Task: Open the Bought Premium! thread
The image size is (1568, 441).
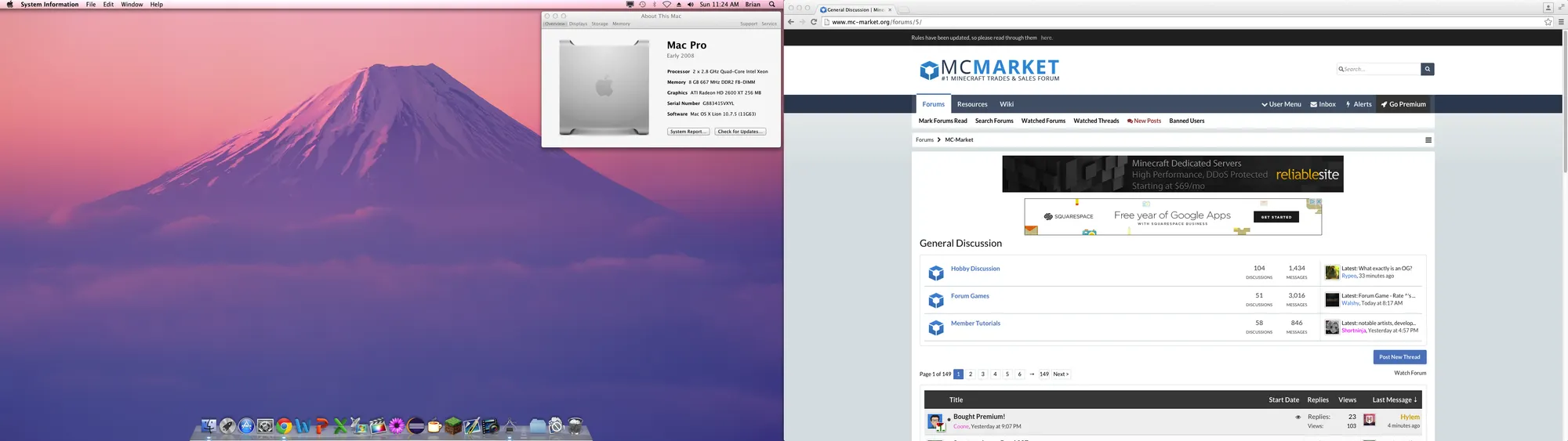Action: (979, 417)
